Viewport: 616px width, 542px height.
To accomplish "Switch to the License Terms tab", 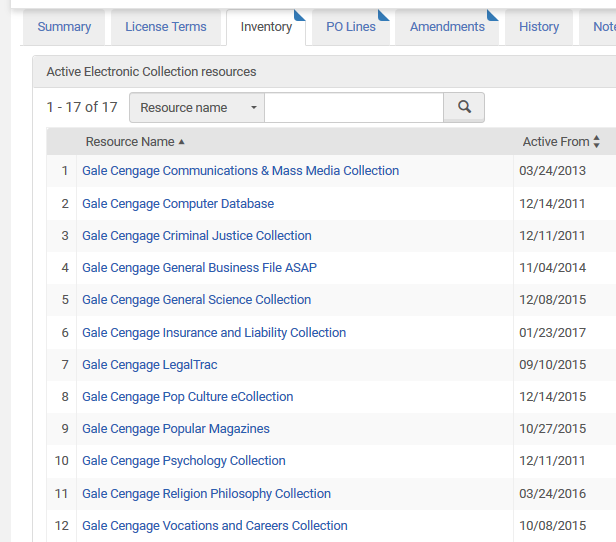I will click(x=165, y=27).
